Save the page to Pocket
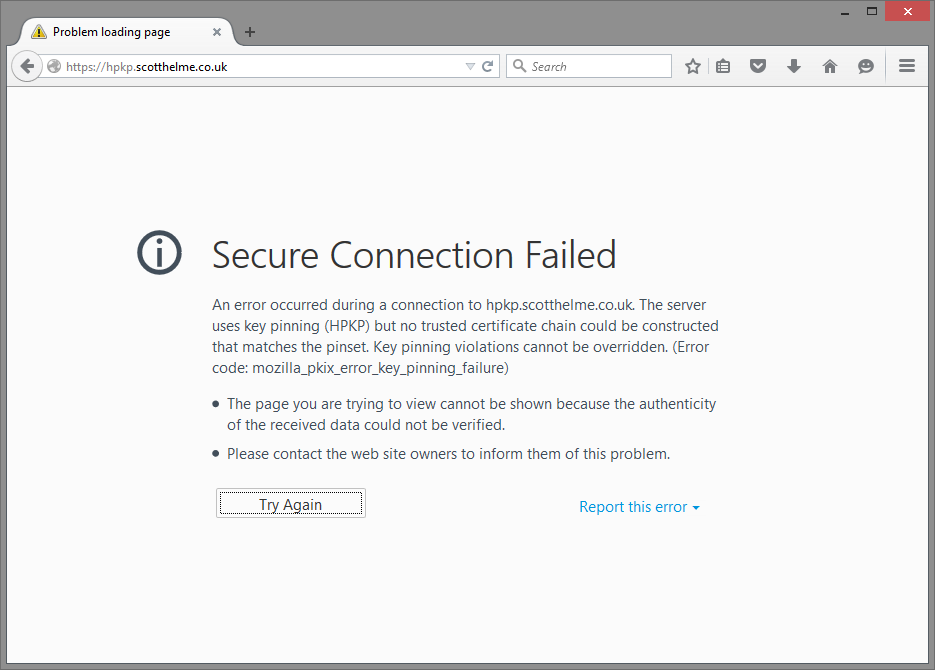The image size is (935, 670). [758, 66]
